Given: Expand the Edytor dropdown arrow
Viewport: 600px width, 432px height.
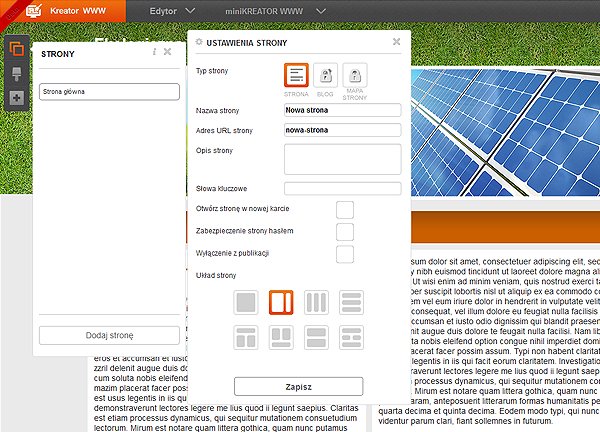Looking at the screenshot, I should pyautogui.click(x=190, y=11).
